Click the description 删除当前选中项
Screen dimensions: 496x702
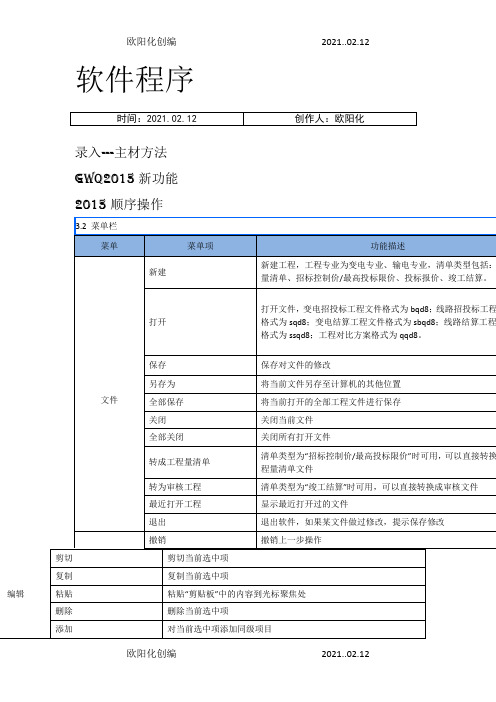[x=198, y=611]
